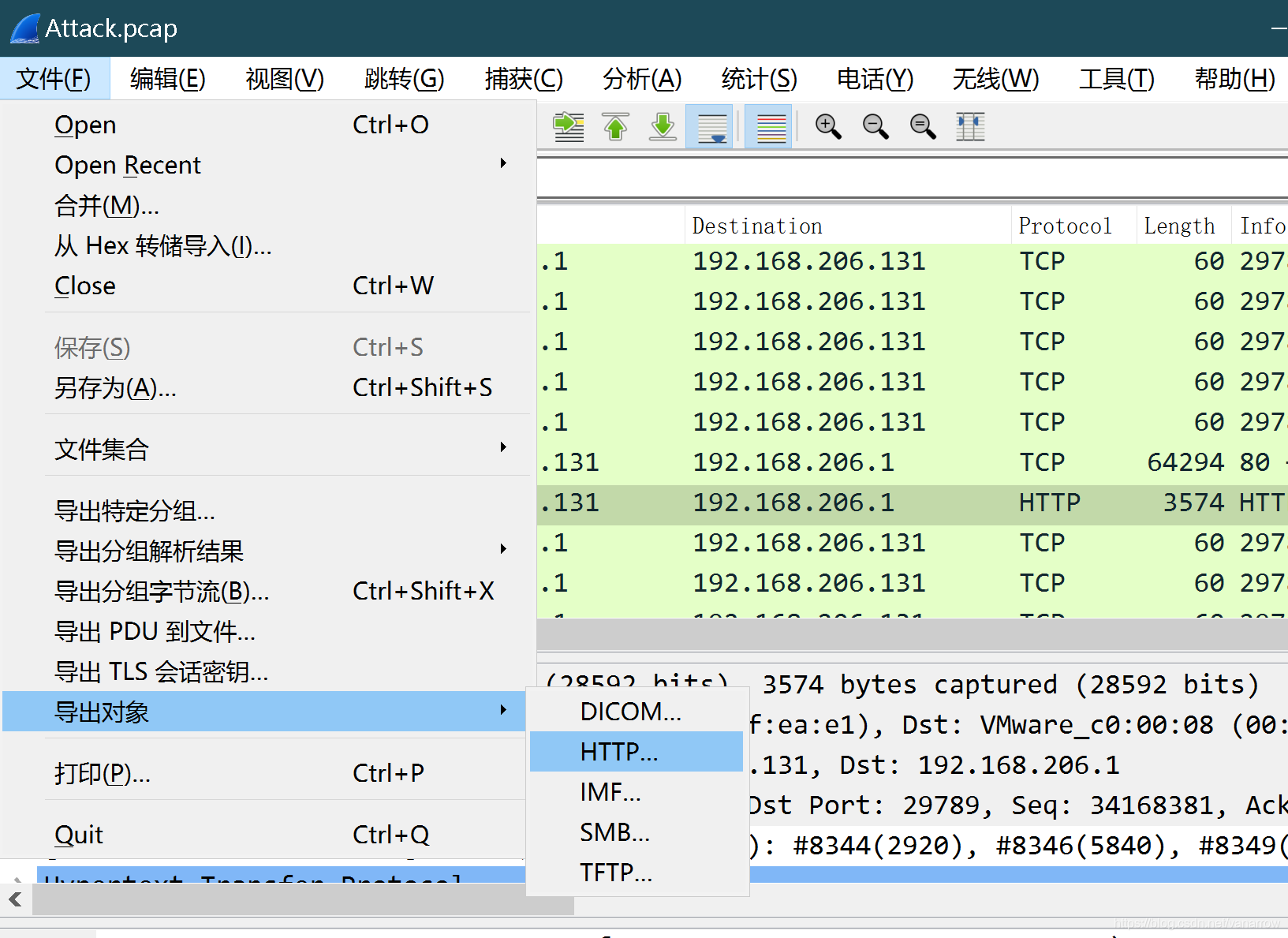Open the 视图(V) menu
This screenshot has height=938, width=1288.
click(x=285, y=78)
